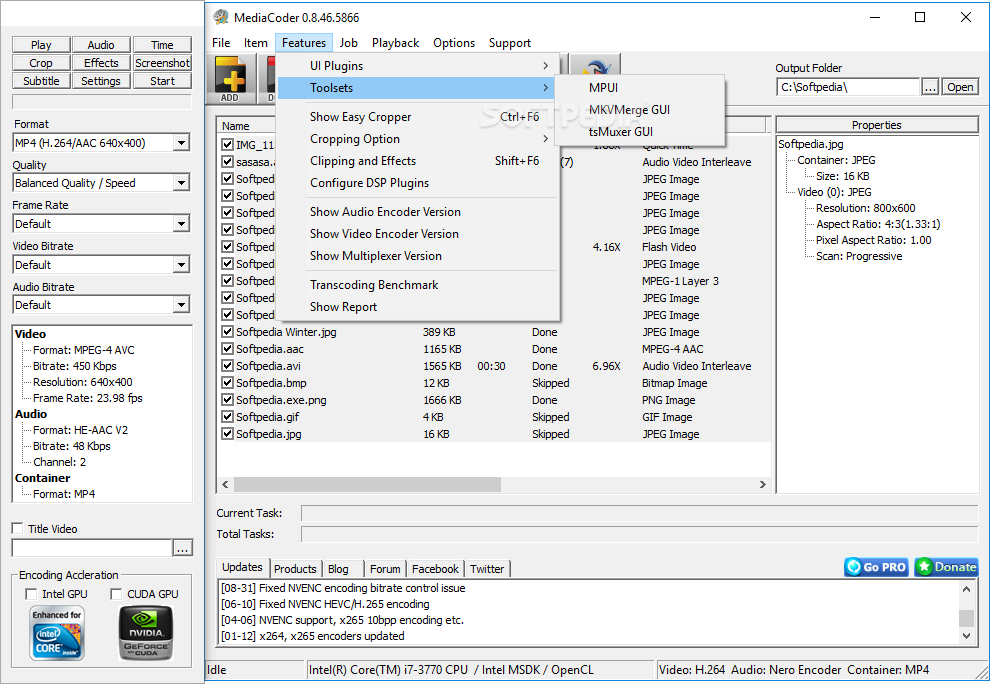The image size is (990, 684).
Task: Click the Effects button
Action: 101,63
